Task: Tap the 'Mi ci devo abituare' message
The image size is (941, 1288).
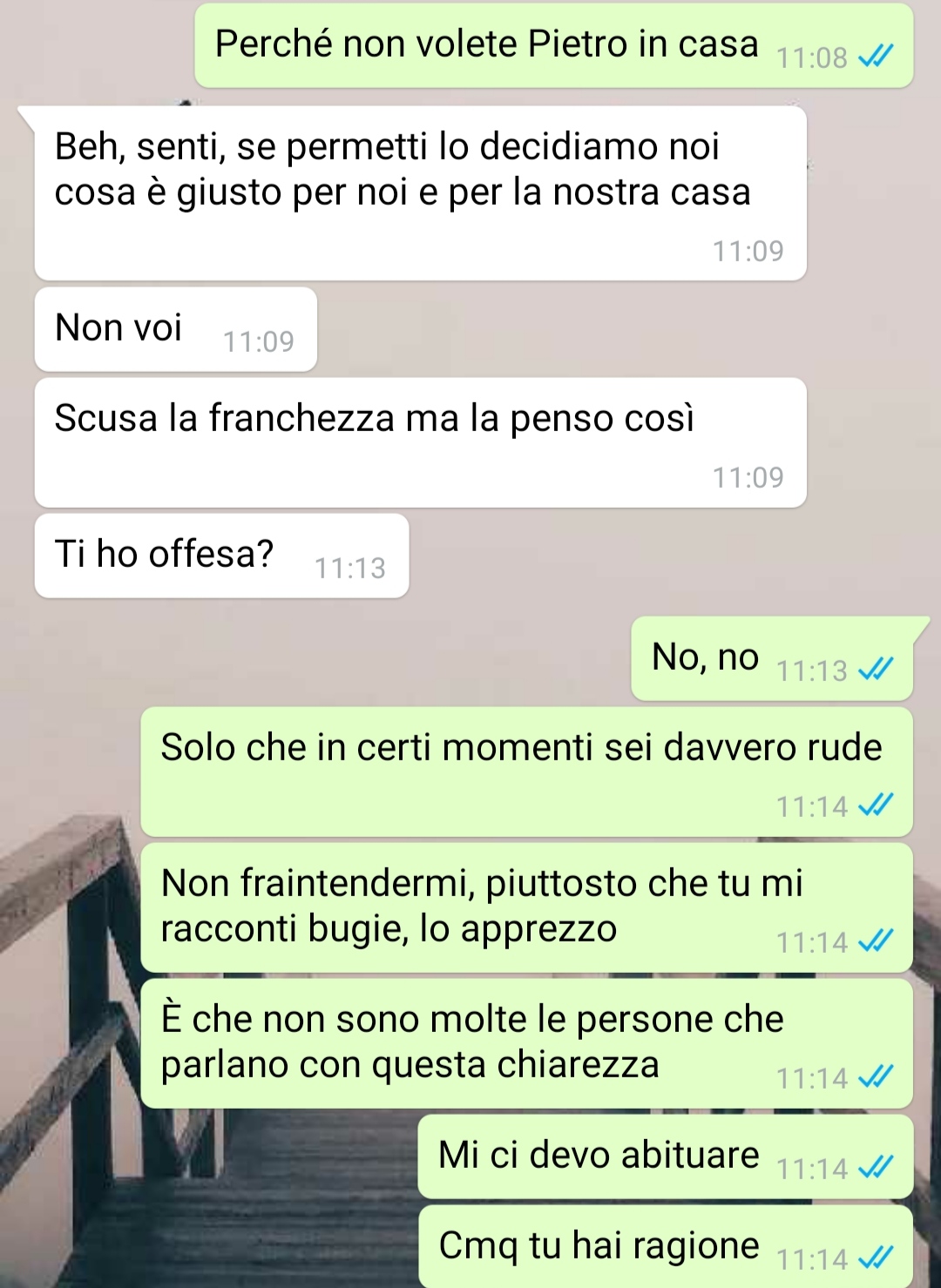Action: point(666,1157)
